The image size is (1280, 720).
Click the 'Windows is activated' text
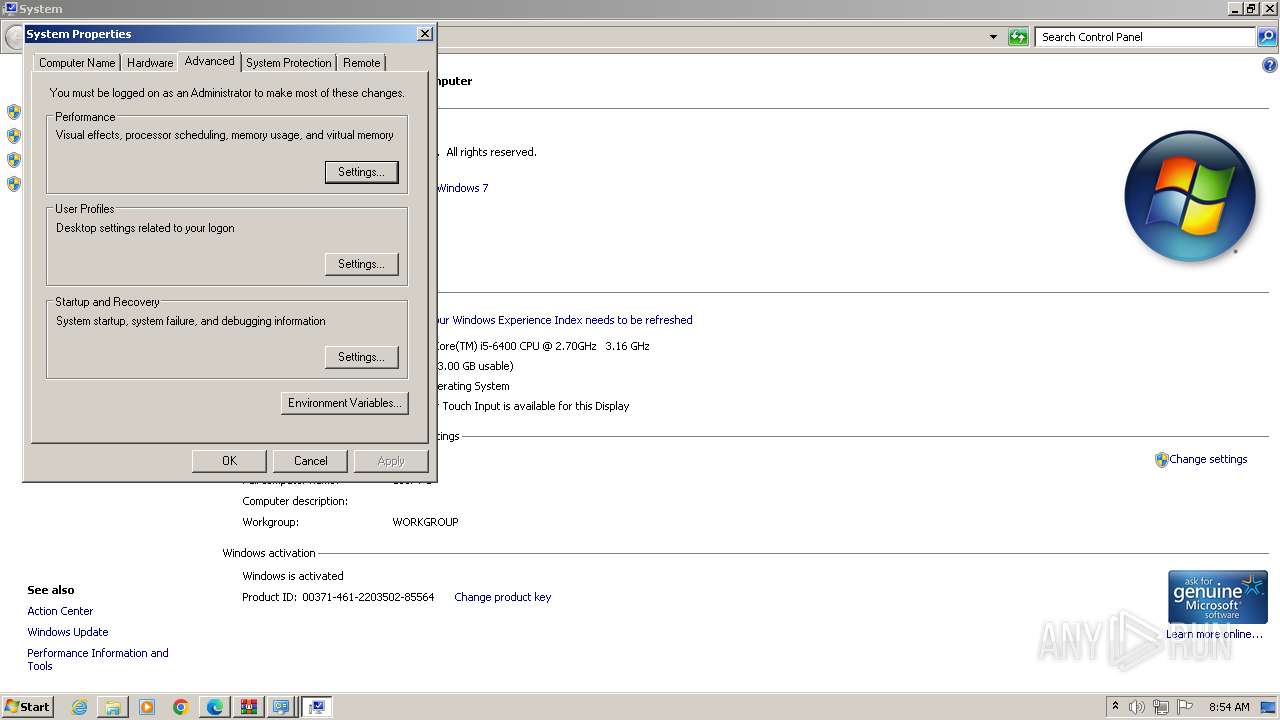293,577
